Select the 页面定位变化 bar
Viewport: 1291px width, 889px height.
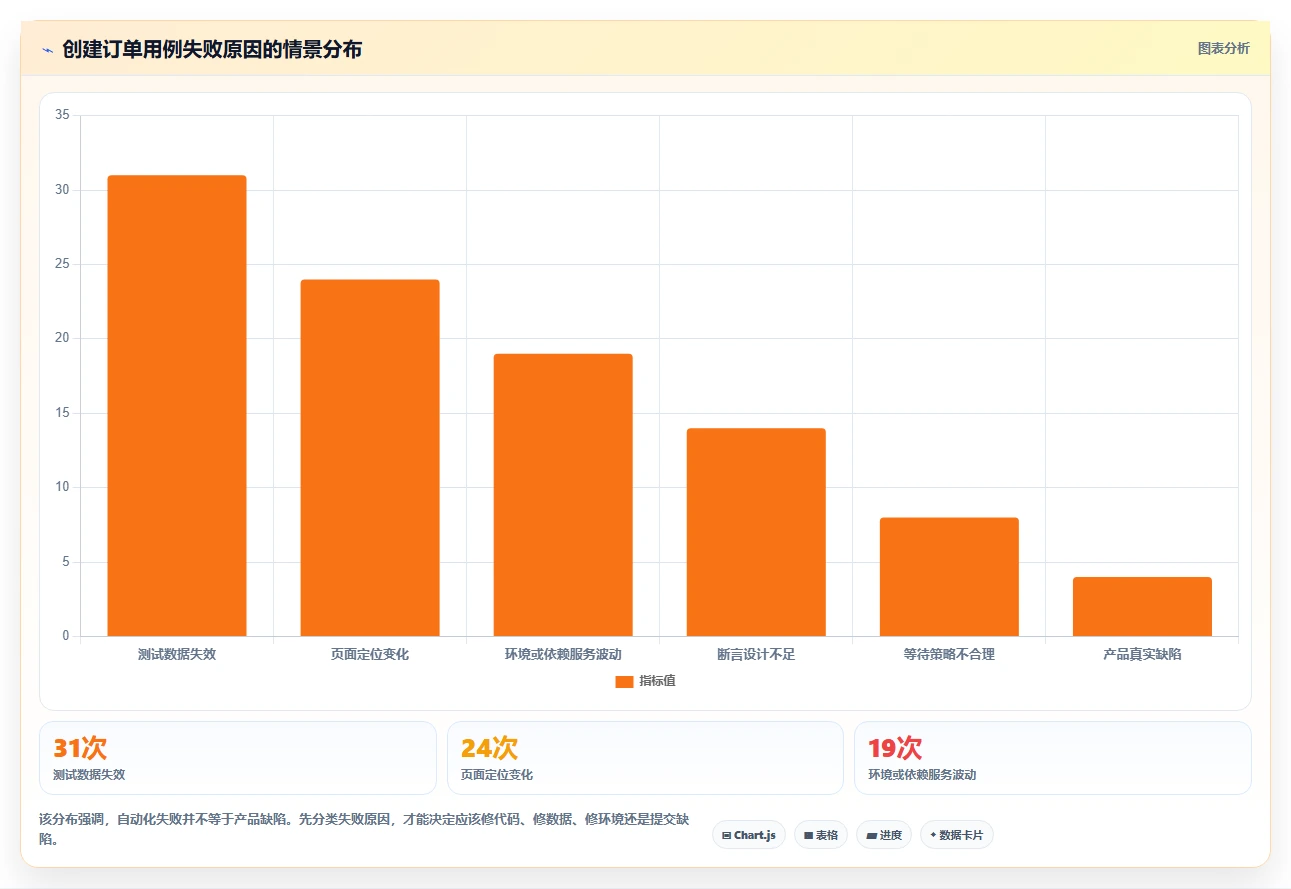pyautogui.click(x=370, y=457)
